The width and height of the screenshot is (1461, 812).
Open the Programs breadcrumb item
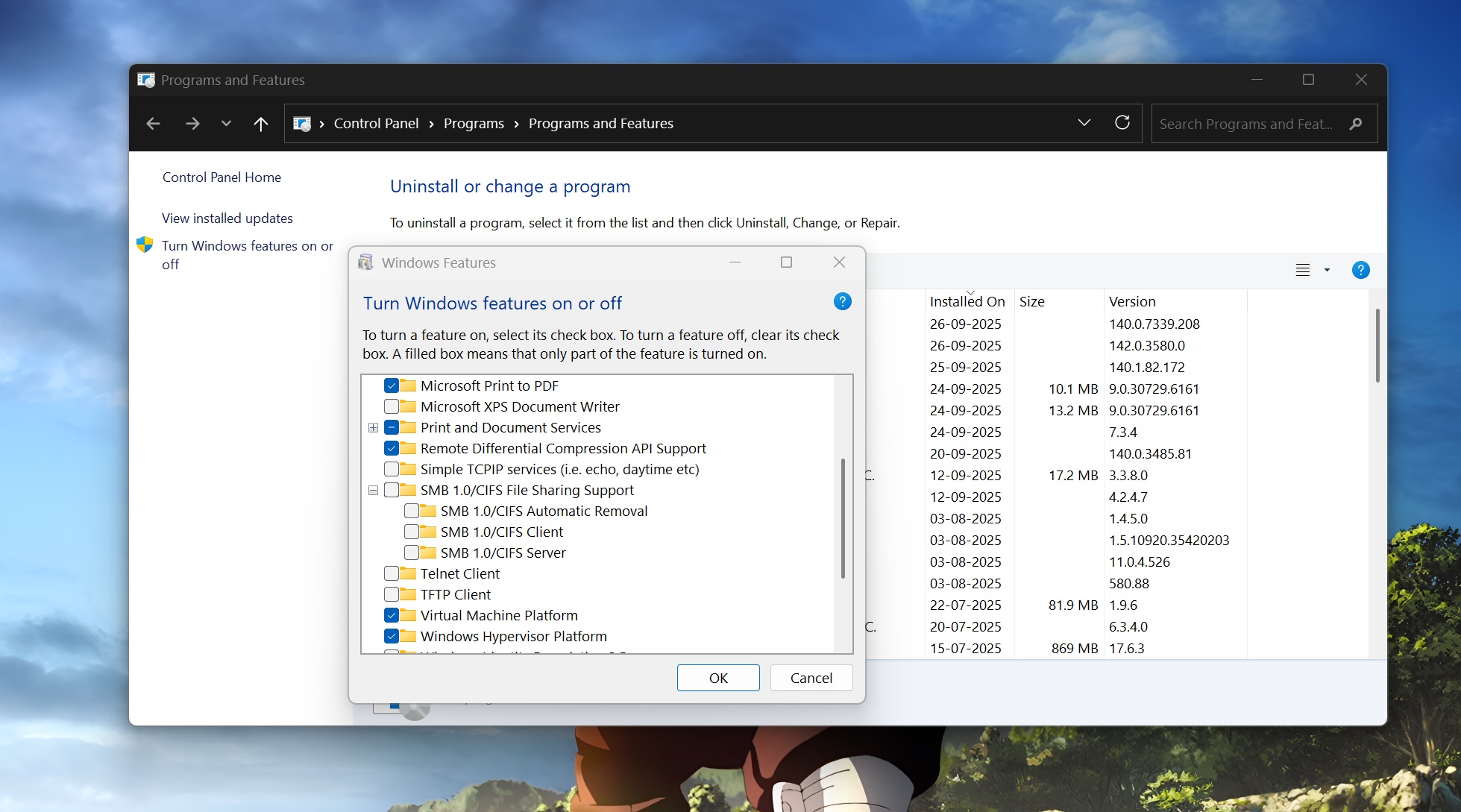tap(474, 124)
